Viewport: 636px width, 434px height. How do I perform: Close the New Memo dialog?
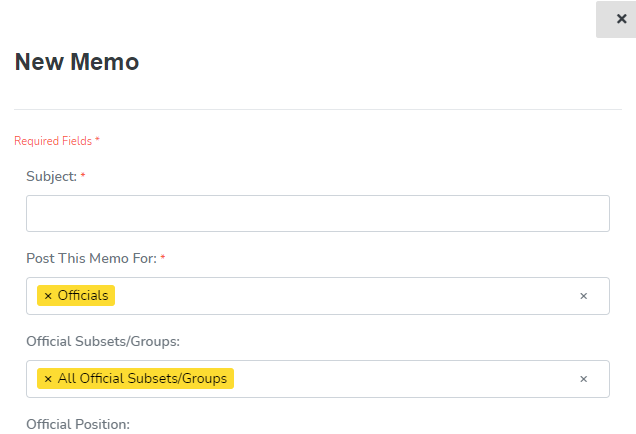pyautogui.click(x=621, y=19)
